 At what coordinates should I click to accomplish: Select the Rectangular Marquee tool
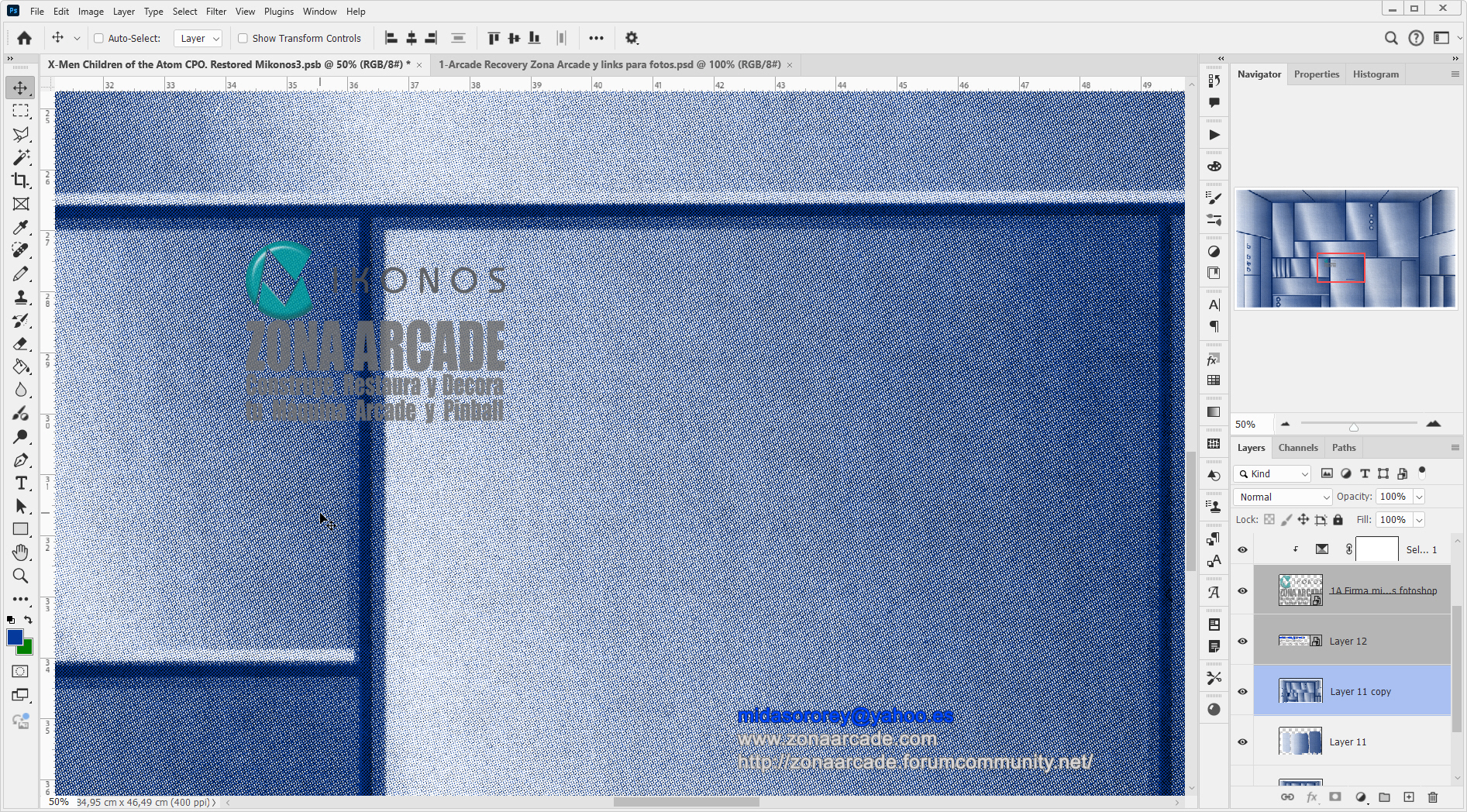[21, 111]
